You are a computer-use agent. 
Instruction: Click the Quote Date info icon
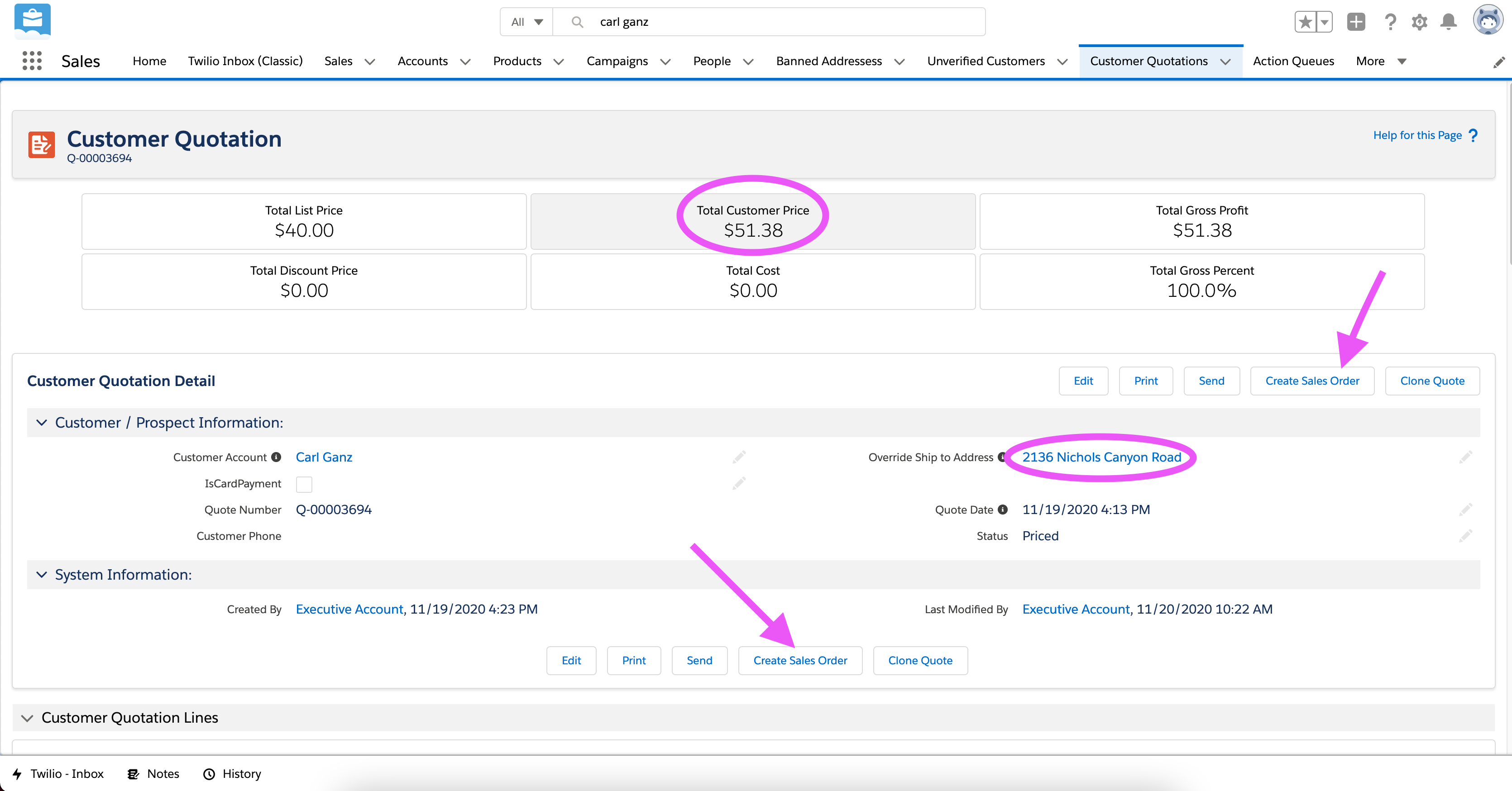[x=1003, y=510]
